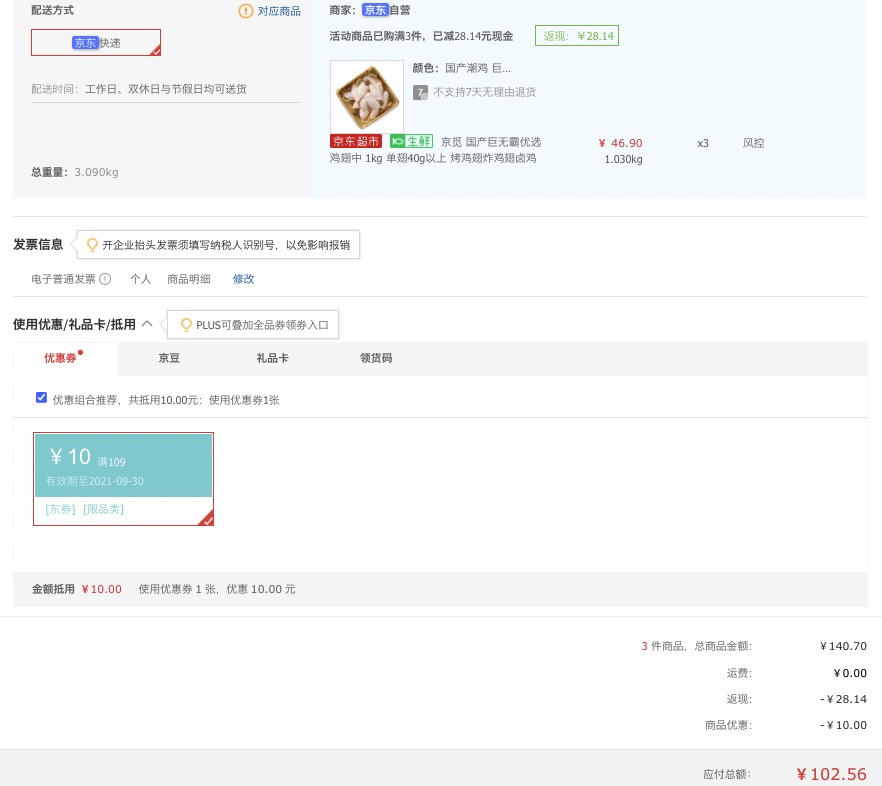Collapse the 使用优惠/礼品卡/抵用 section
Image resolution: width=882 pixels, height=786 pixels.
147,324
